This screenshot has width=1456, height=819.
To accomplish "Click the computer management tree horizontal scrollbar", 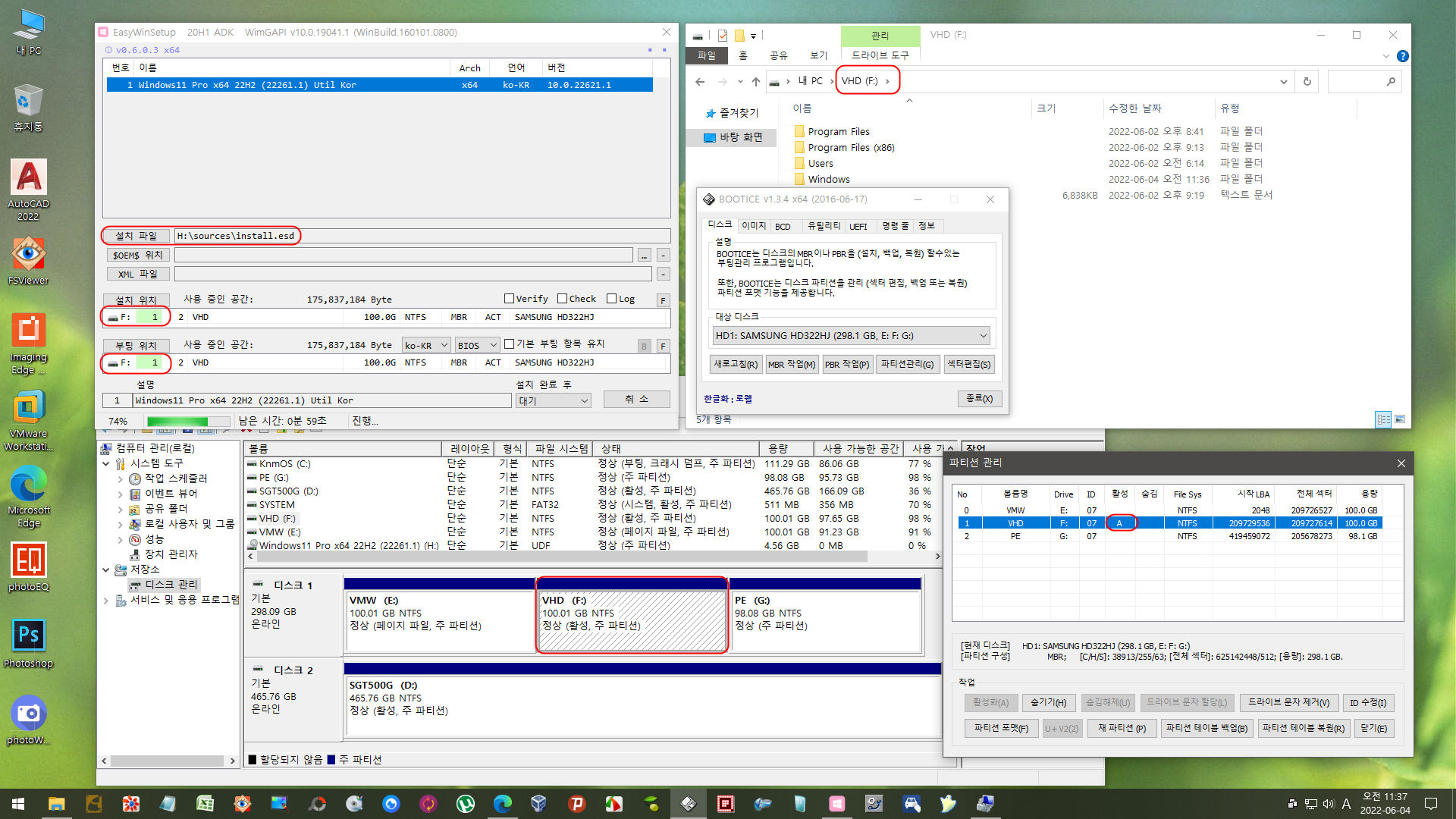I will 168,761.
